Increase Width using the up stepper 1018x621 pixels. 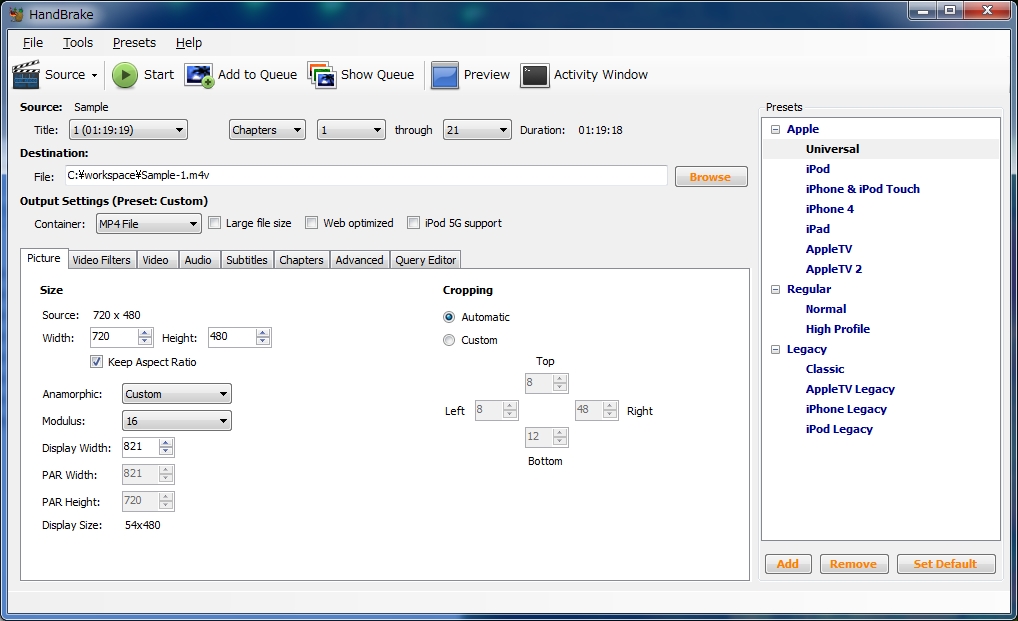coord(145,333)
